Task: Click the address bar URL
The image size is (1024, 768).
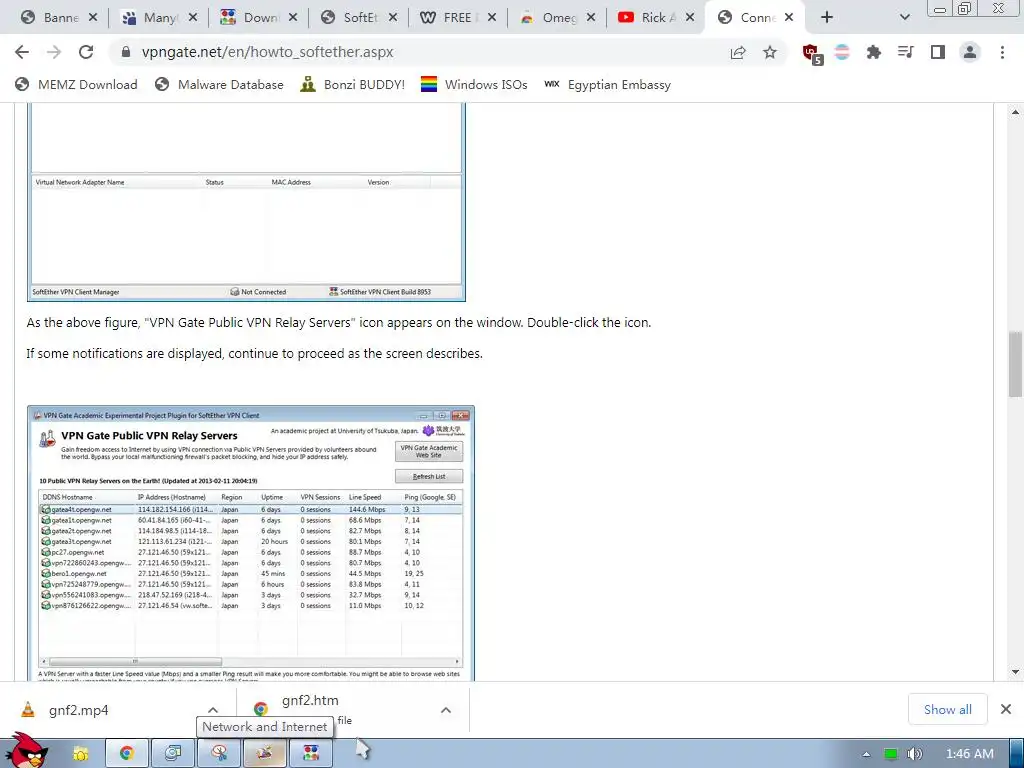Action: 267,52
